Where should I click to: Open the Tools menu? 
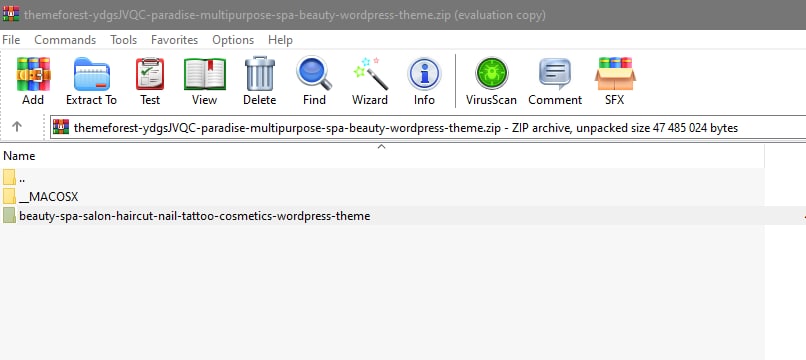pyautogui.click(x=123, y=40)
